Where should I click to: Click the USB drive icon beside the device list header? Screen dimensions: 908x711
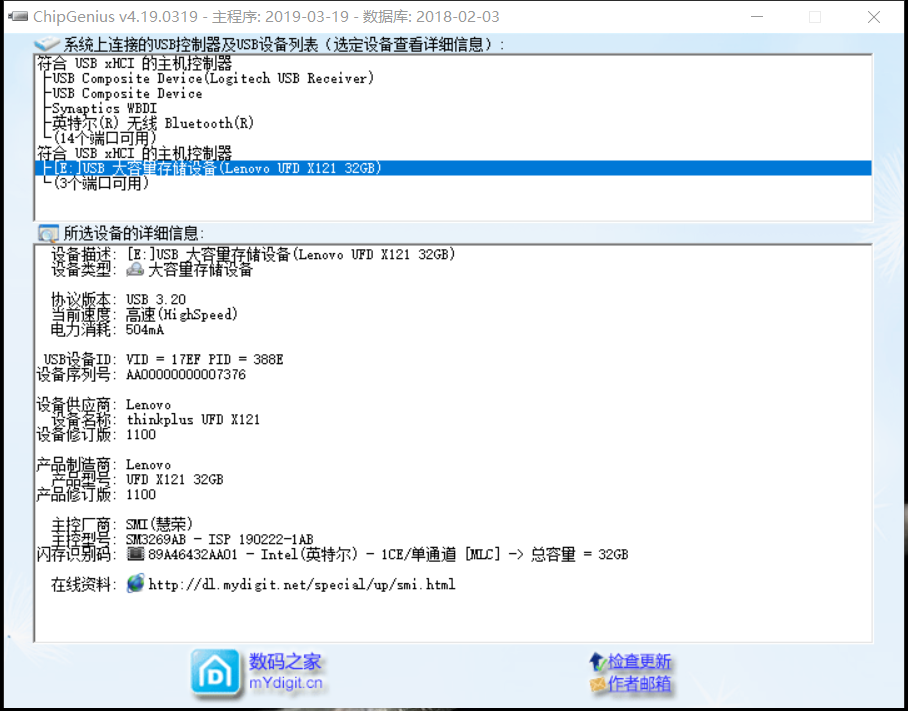pos(47,44)
